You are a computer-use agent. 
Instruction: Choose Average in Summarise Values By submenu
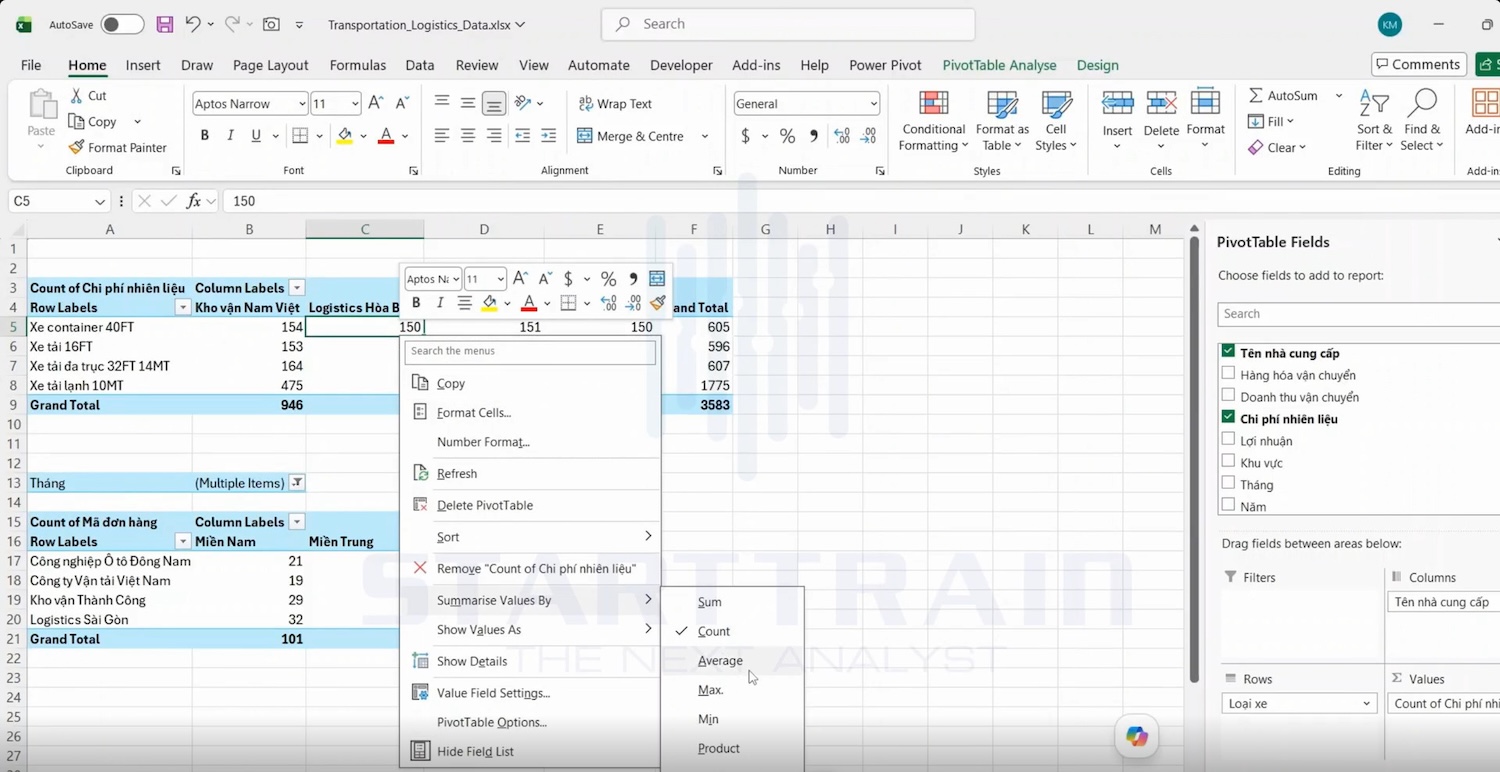tap(720, 661)
